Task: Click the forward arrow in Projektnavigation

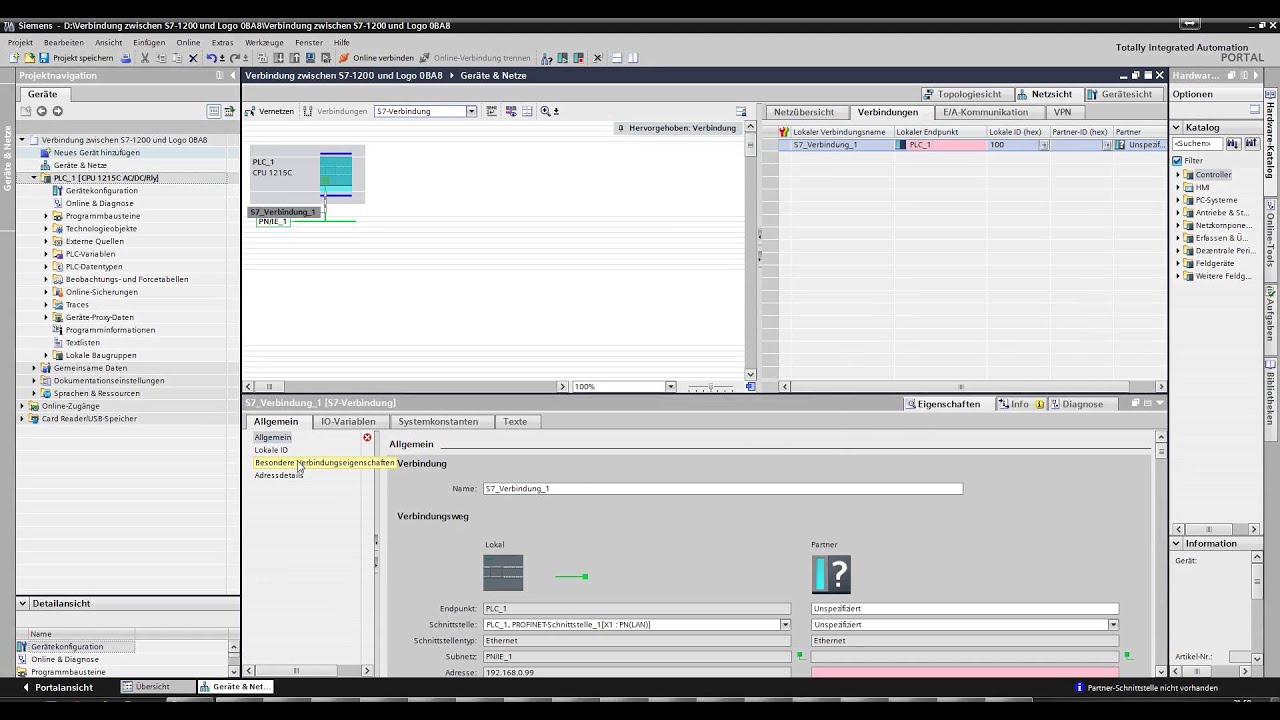Action: (x=57, y=111)
